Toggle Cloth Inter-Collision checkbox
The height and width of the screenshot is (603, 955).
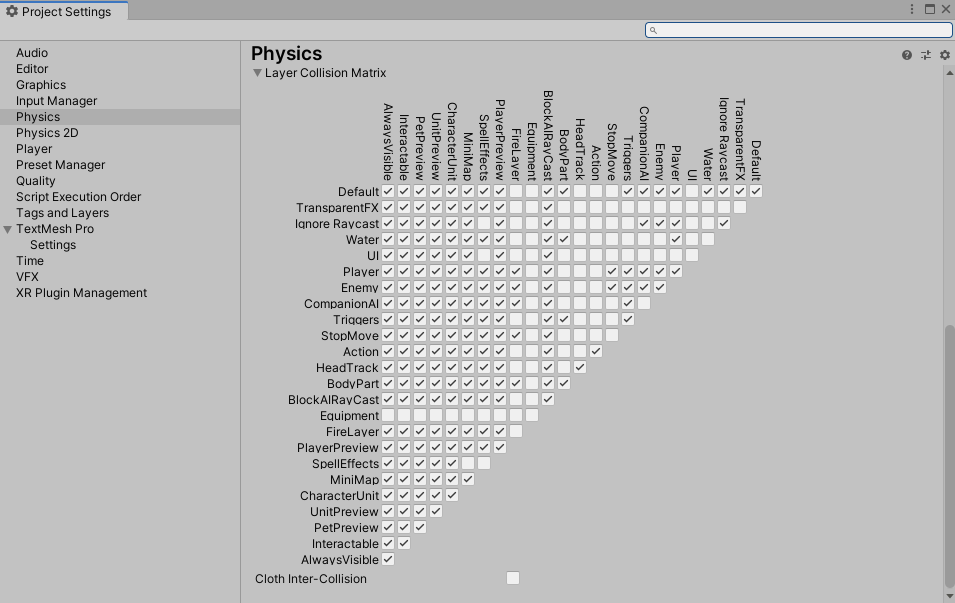point(513,578)
